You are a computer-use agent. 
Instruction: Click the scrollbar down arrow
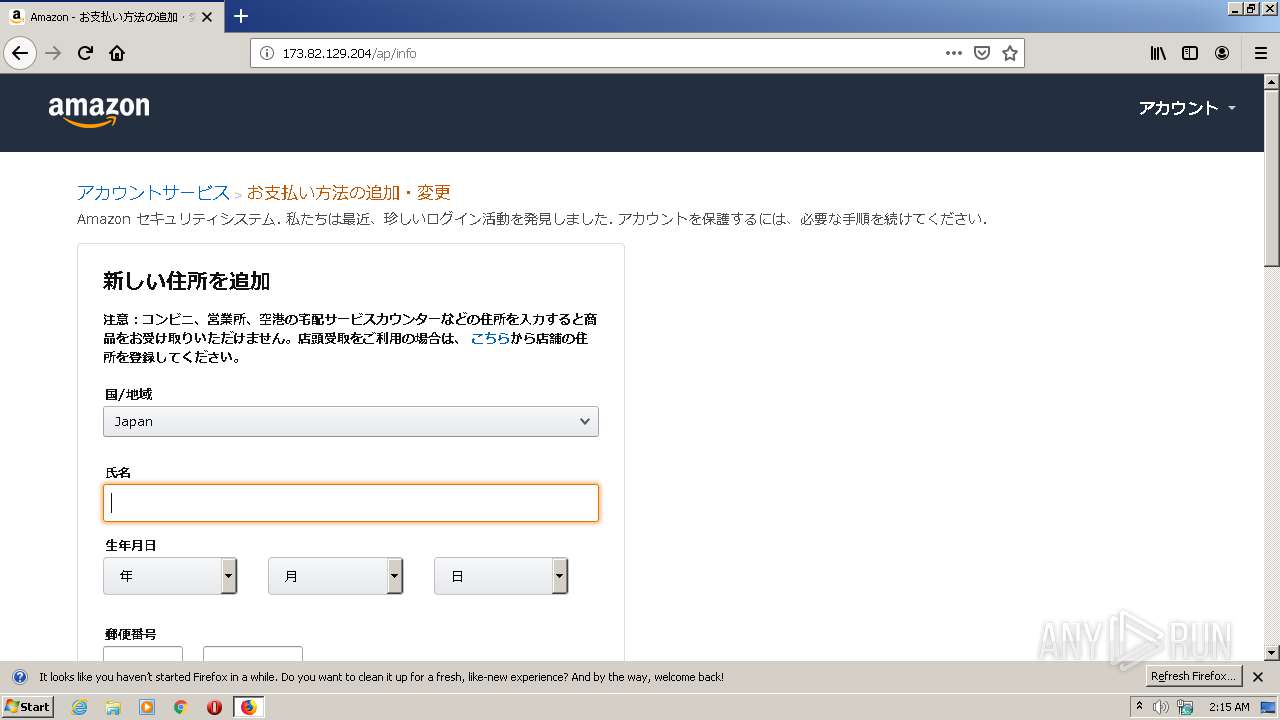1272,653
